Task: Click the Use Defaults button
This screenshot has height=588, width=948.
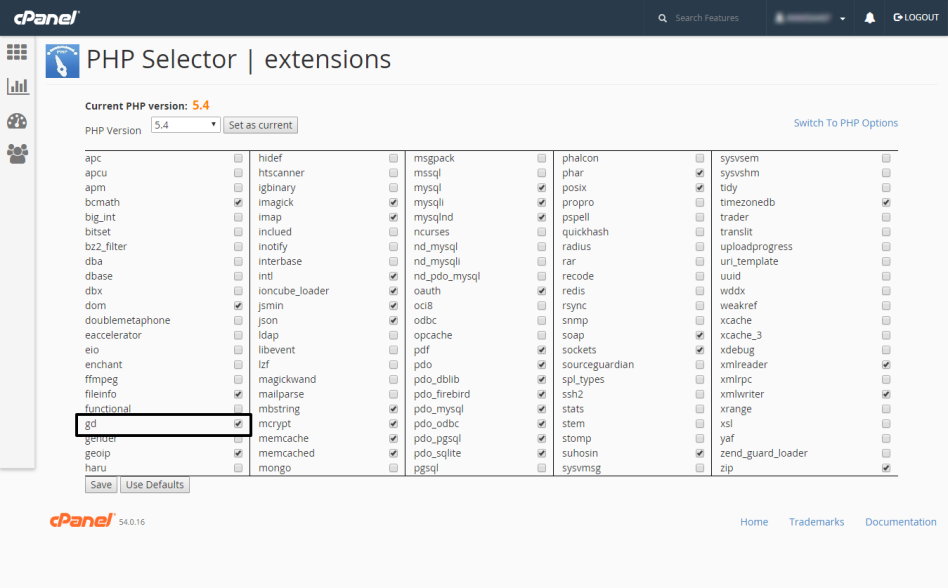Action: click(x=155, y=485)
